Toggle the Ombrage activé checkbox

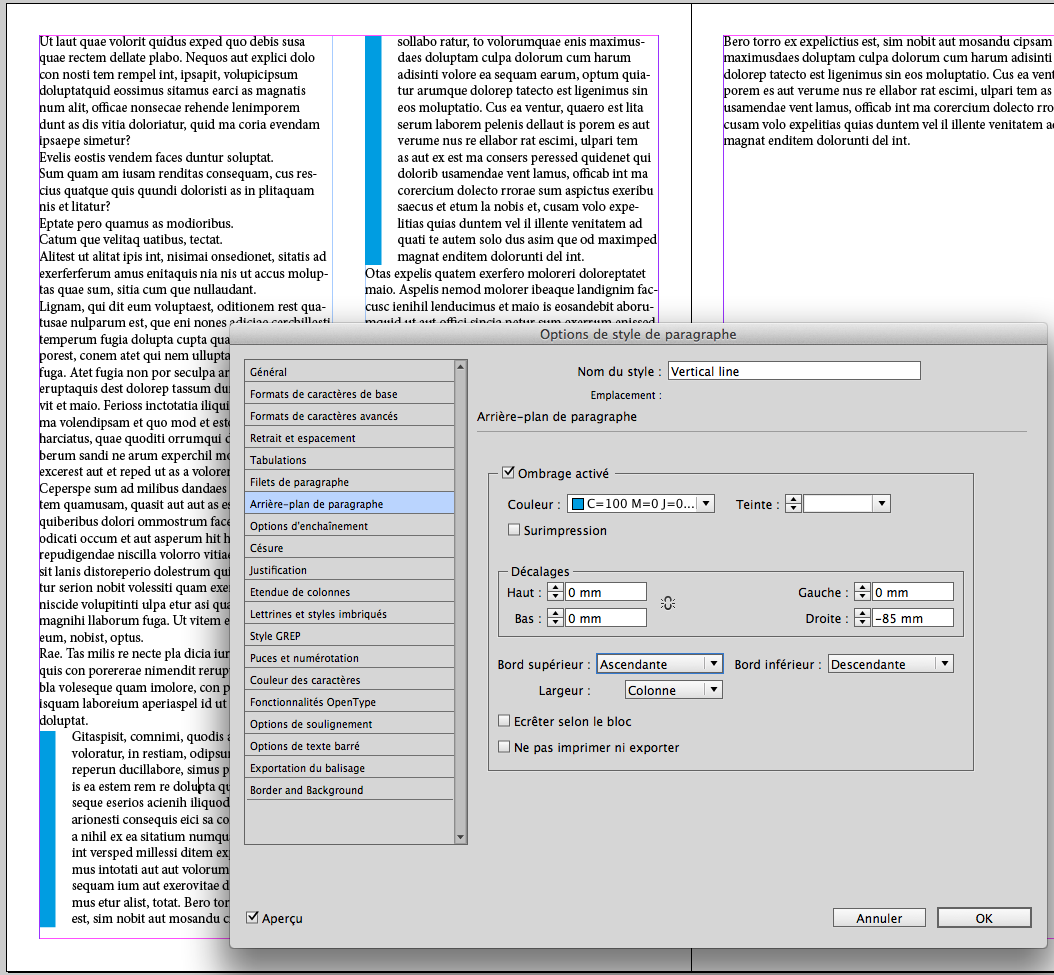[x=509, y=473]
